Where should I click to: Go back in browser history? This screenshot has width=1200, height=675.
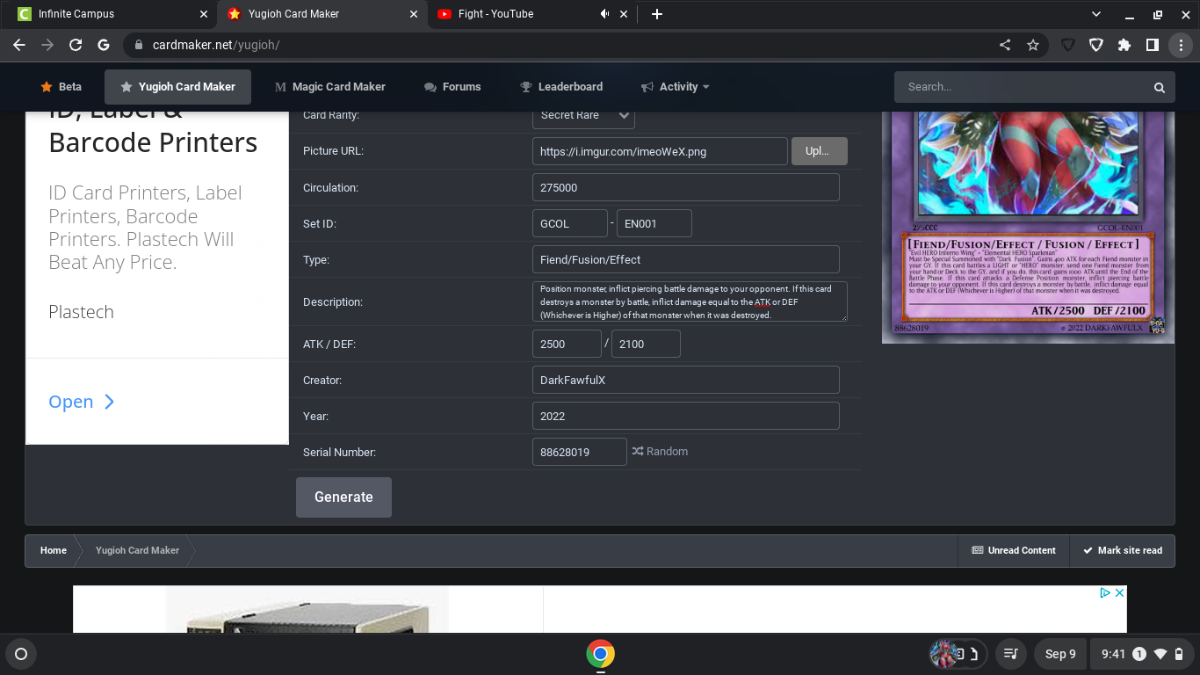coord(19,45)
